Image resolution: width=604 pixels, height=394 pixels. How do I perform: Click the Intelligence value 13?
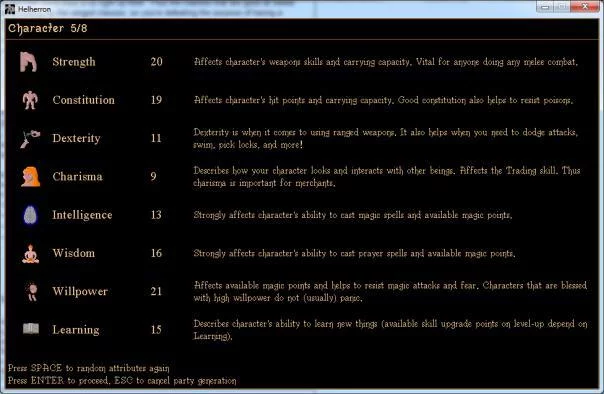156,215
